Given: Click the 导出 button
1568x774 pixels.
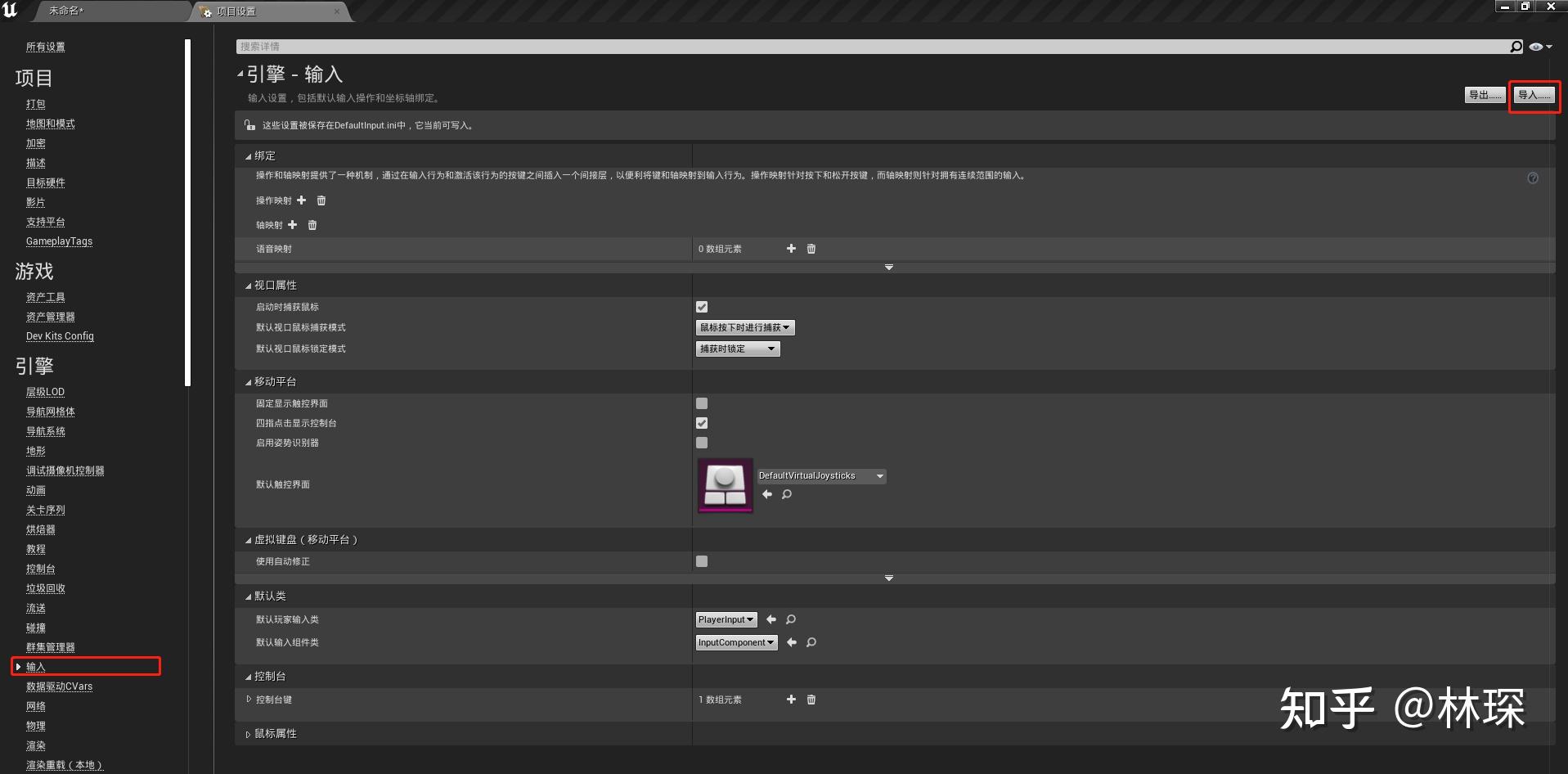Looking at the screenshot, I should click(x=1485, y=95).
